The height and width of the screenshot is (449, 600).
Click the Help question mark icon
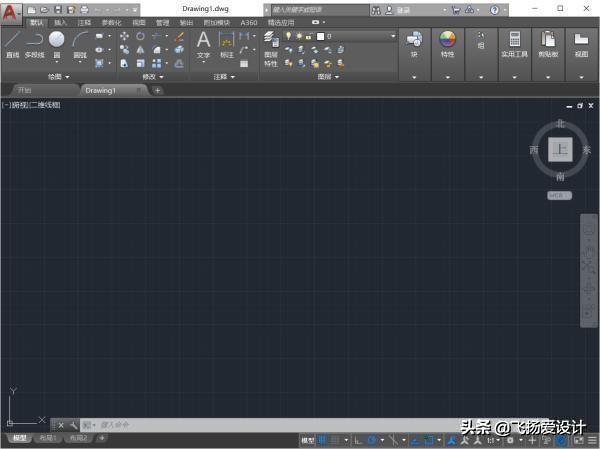tap(494, 10)
